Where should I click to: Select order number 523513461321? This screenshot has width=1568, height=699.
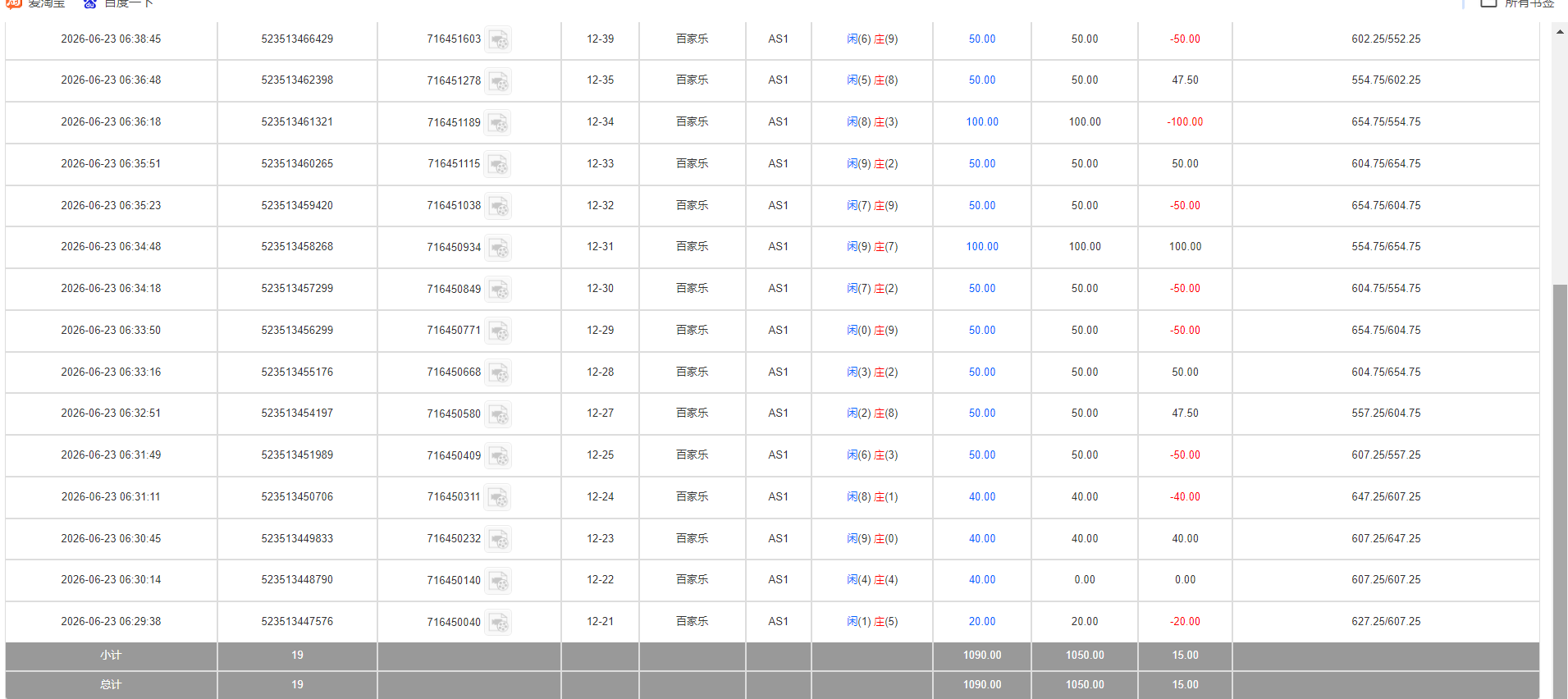(297, 122)
